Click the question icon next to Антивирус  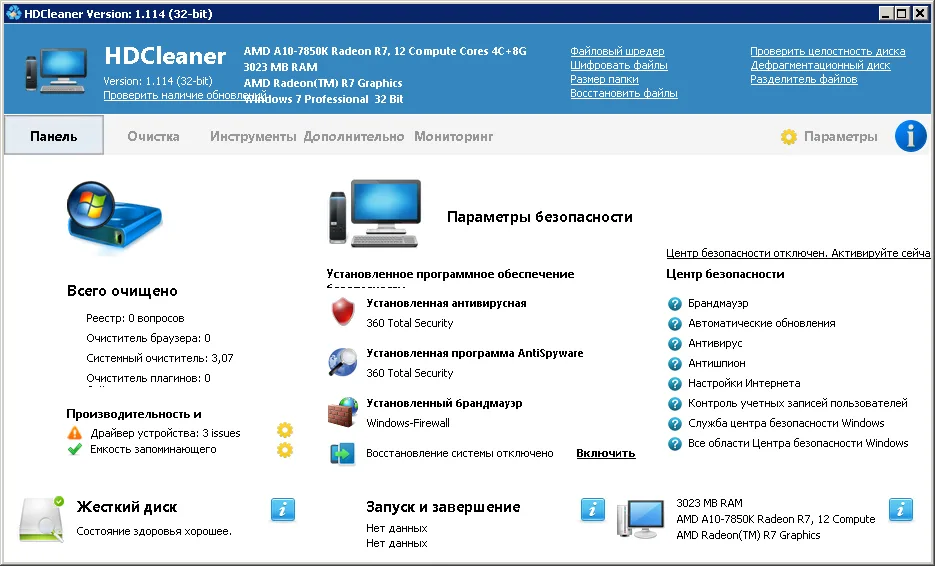pos(674,344)
